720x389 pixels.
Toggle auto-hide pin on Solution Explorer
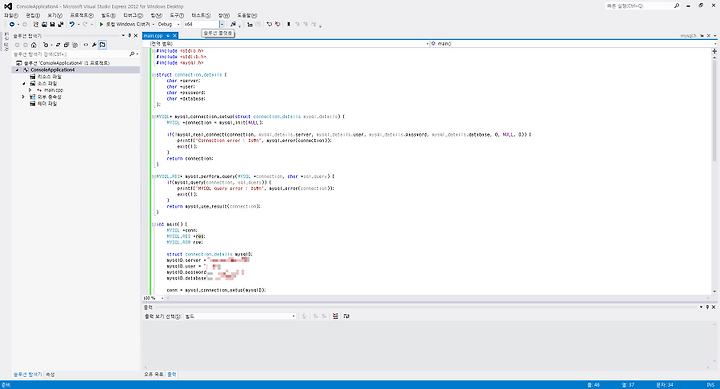(129, 35)
